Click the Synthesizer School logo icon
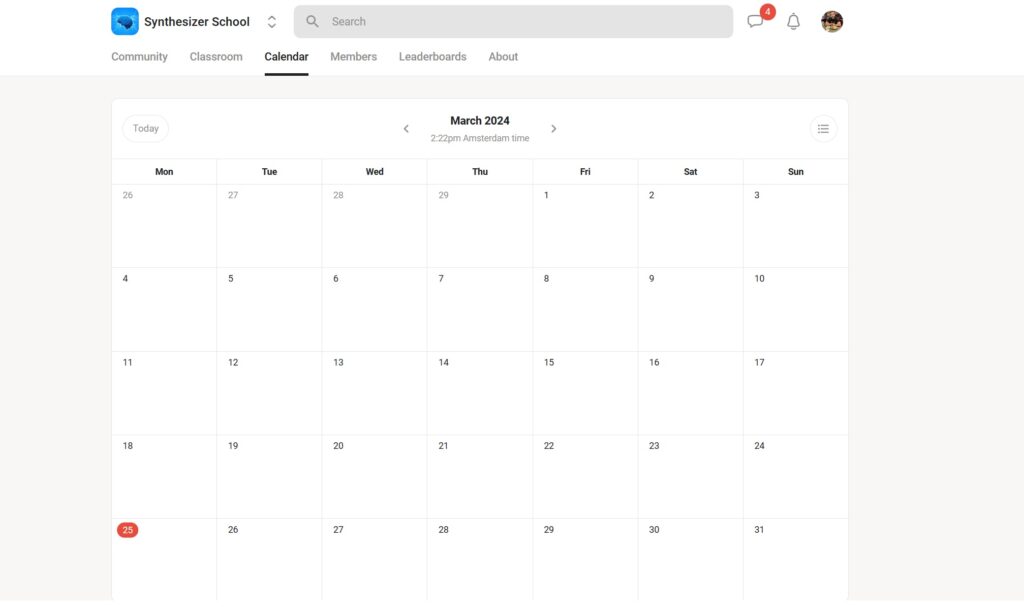Viewport: 1024px width, 607px height. point(125,21)
